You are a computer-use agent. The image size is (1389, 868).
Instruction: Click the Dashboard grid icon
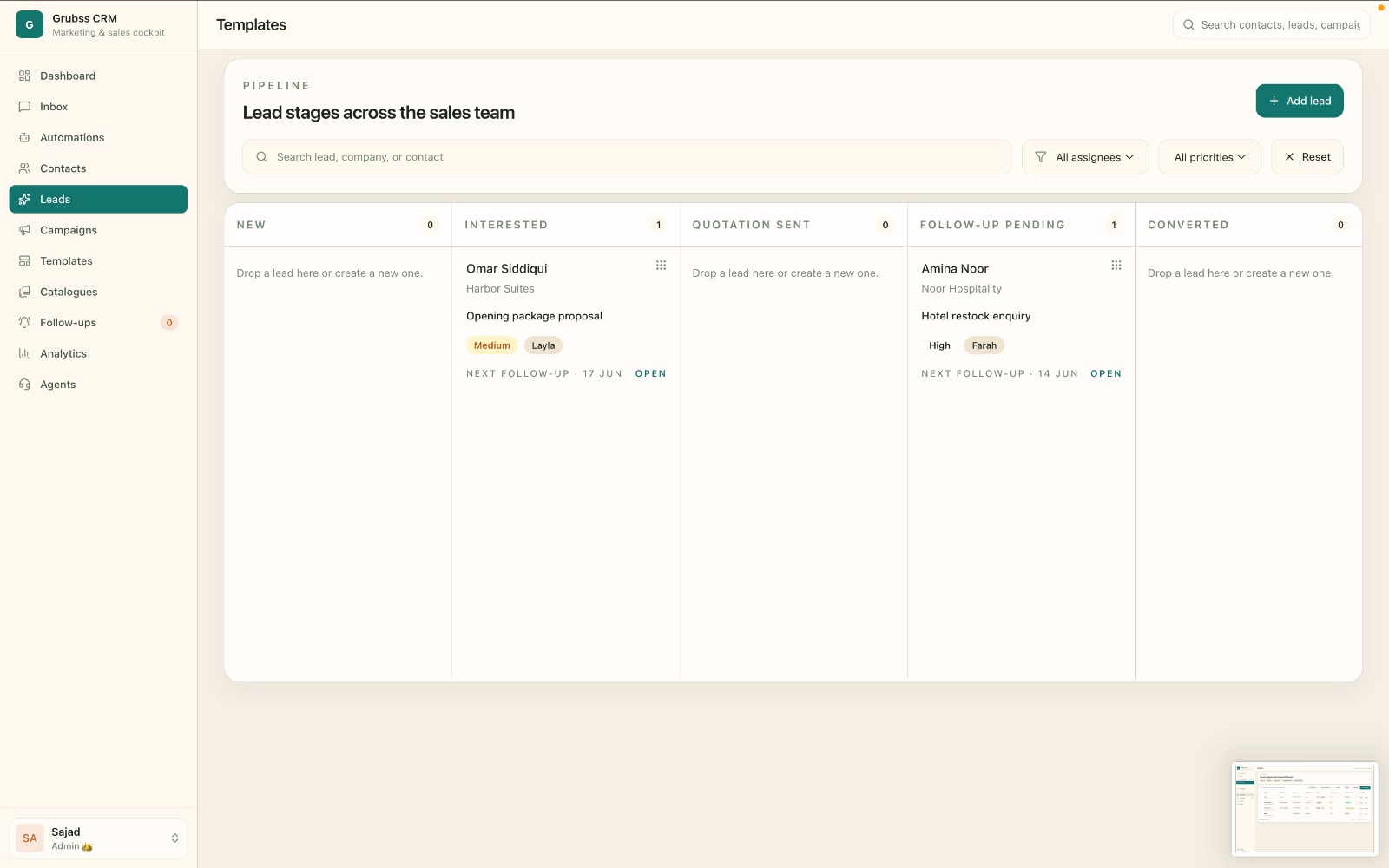(24, 76)
